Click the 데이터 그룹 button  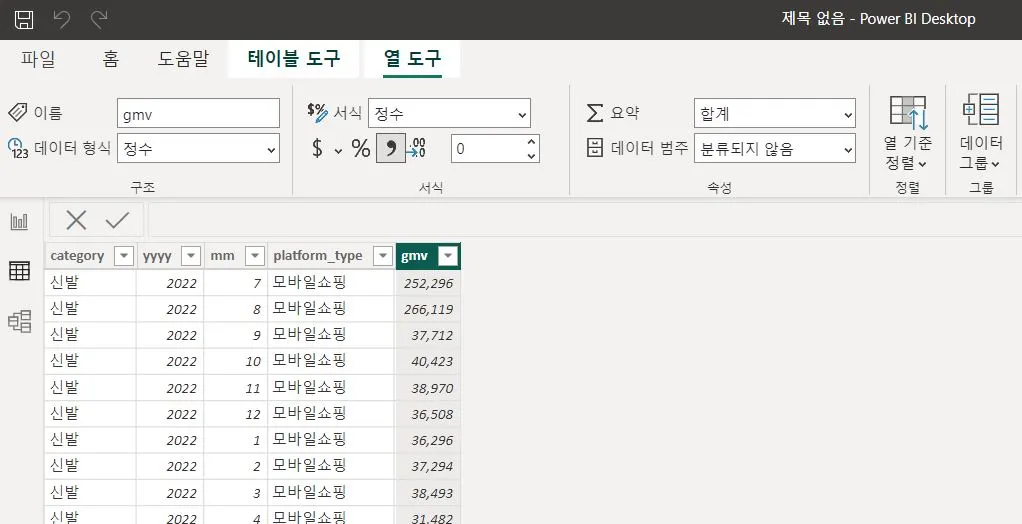point(980,133)
